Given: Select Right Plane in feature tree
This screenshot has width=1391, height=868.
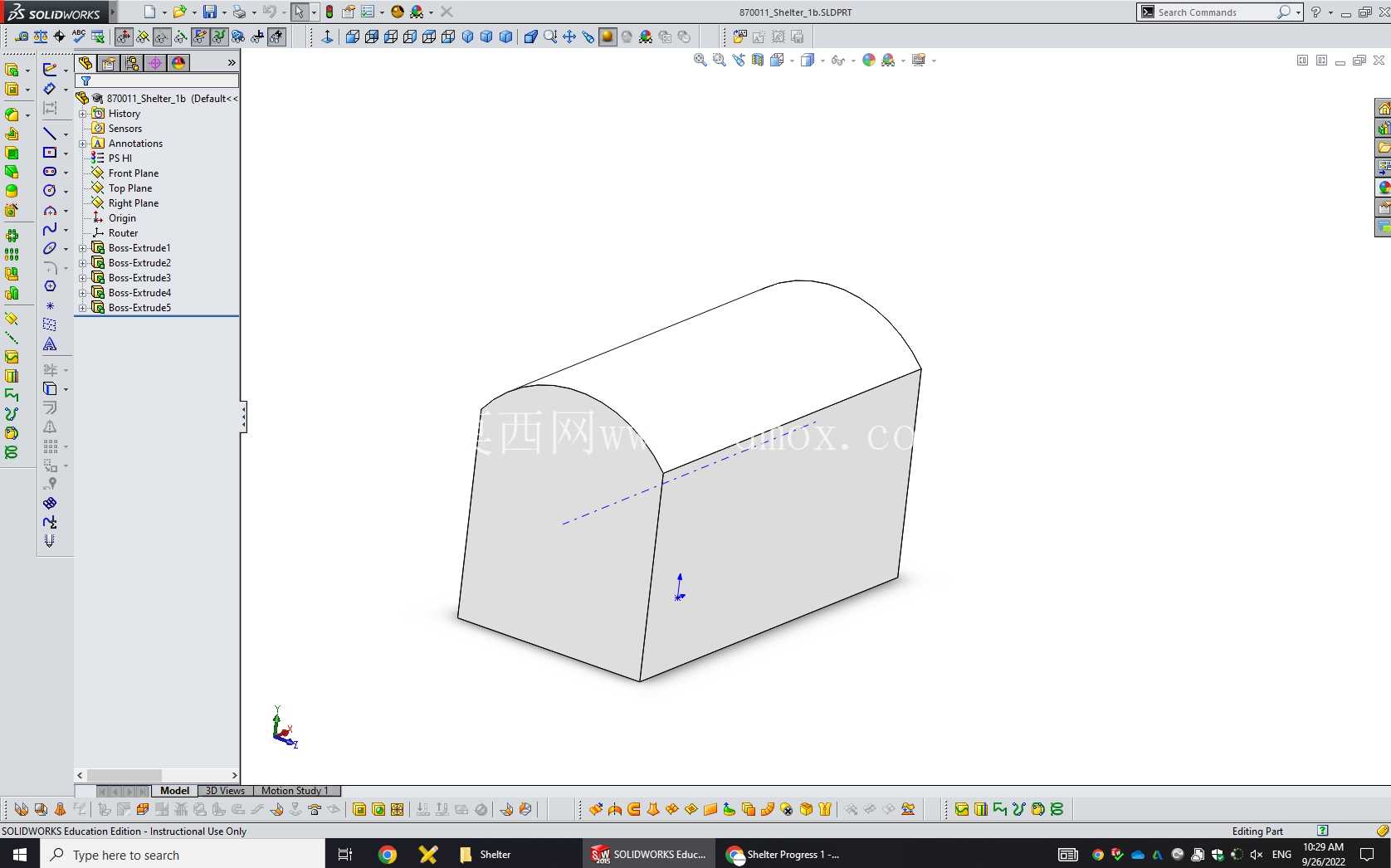Looking at the screenshot, I should [133, 203].
